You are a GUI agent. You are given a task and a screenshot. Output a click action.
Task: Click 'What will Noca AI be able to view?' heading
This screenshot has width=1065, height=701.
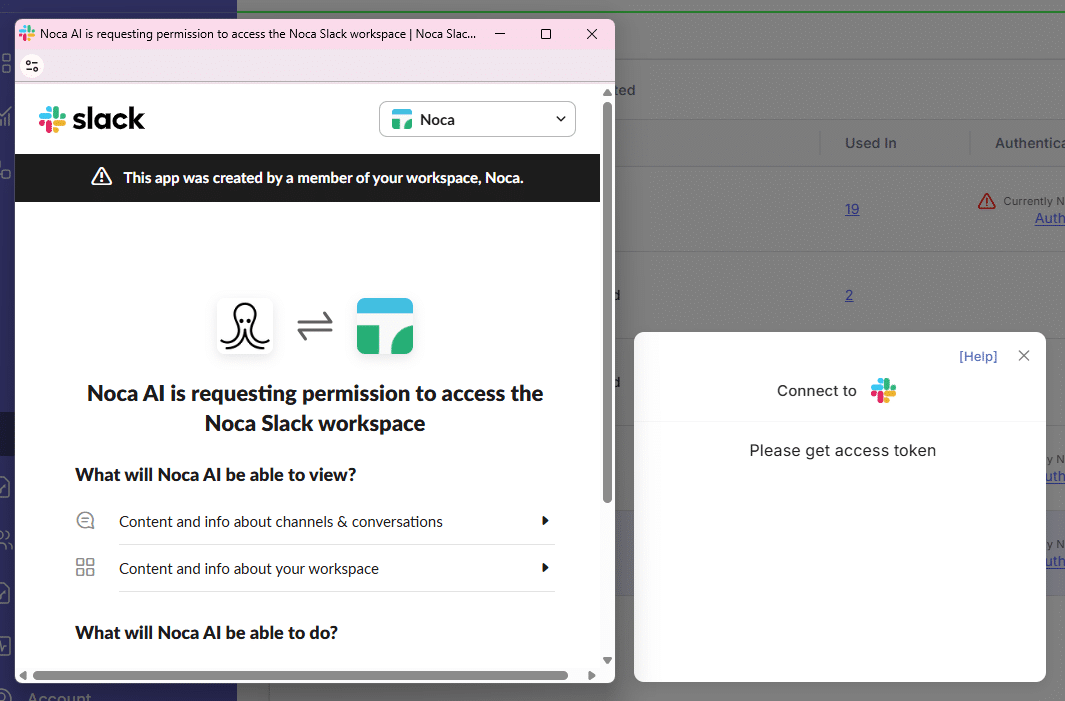pos(216,475)
